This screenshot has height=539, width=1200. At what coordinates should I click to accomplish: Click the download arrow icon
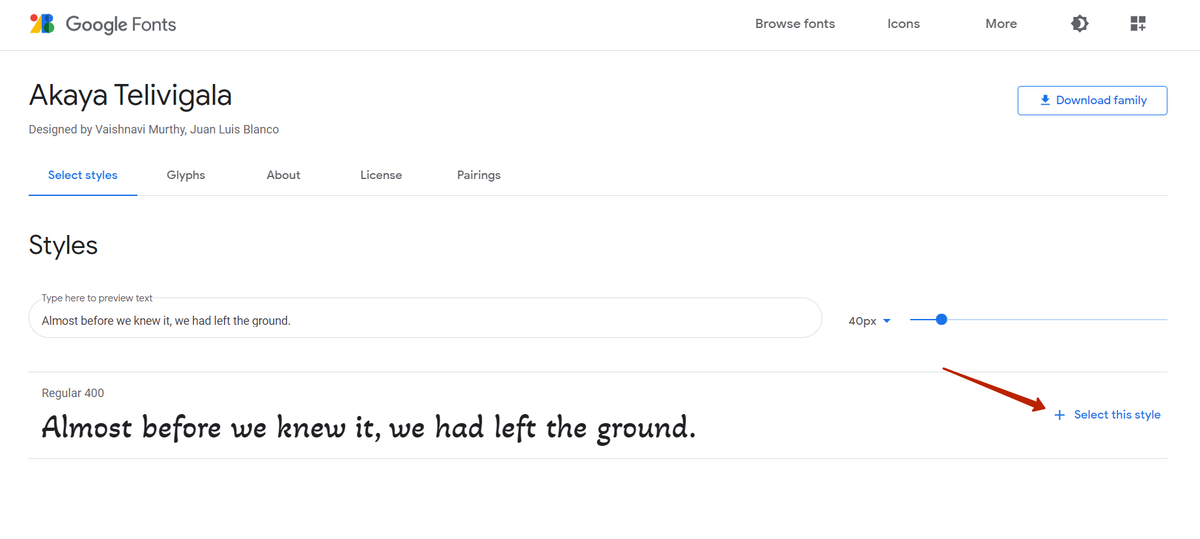tap(1045, 100)
